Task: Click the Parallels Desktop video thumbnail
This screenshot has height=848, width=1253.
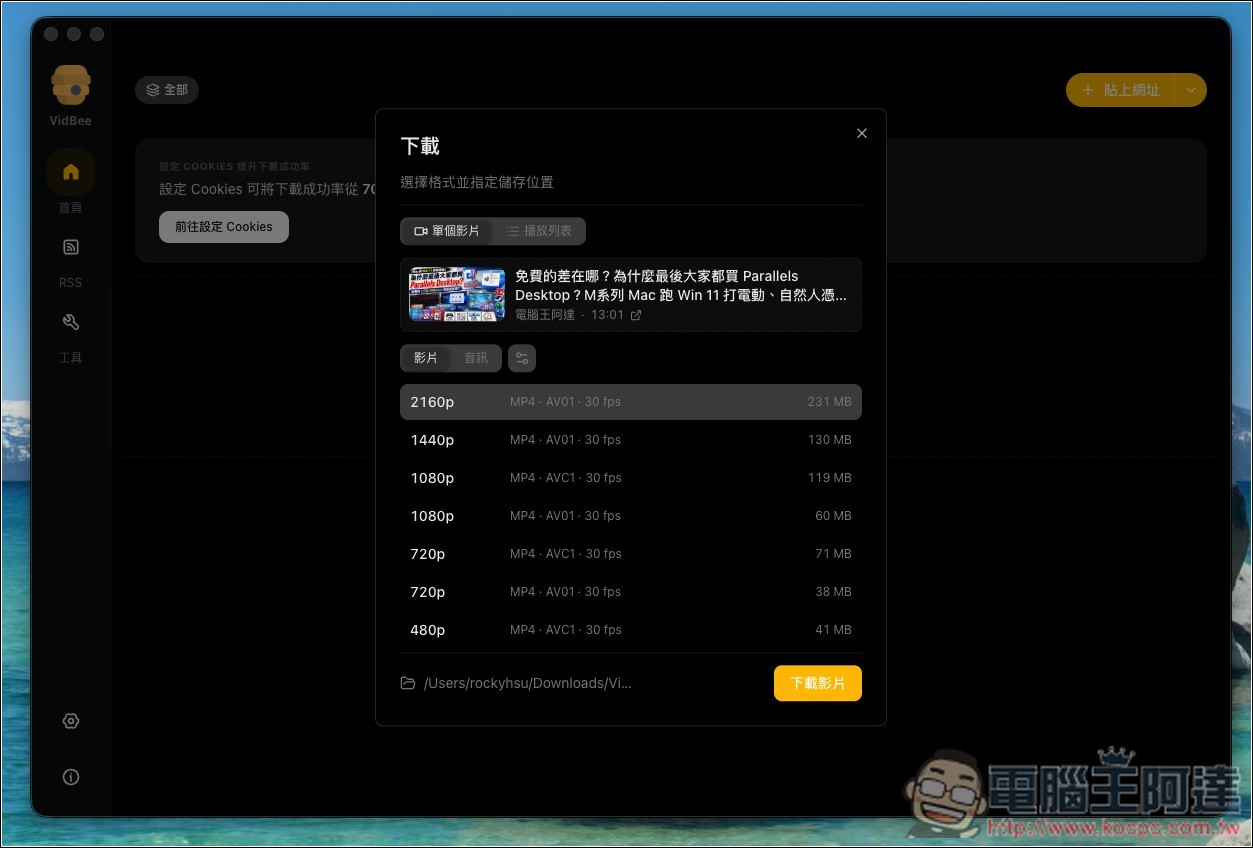Action: (457, 294)
